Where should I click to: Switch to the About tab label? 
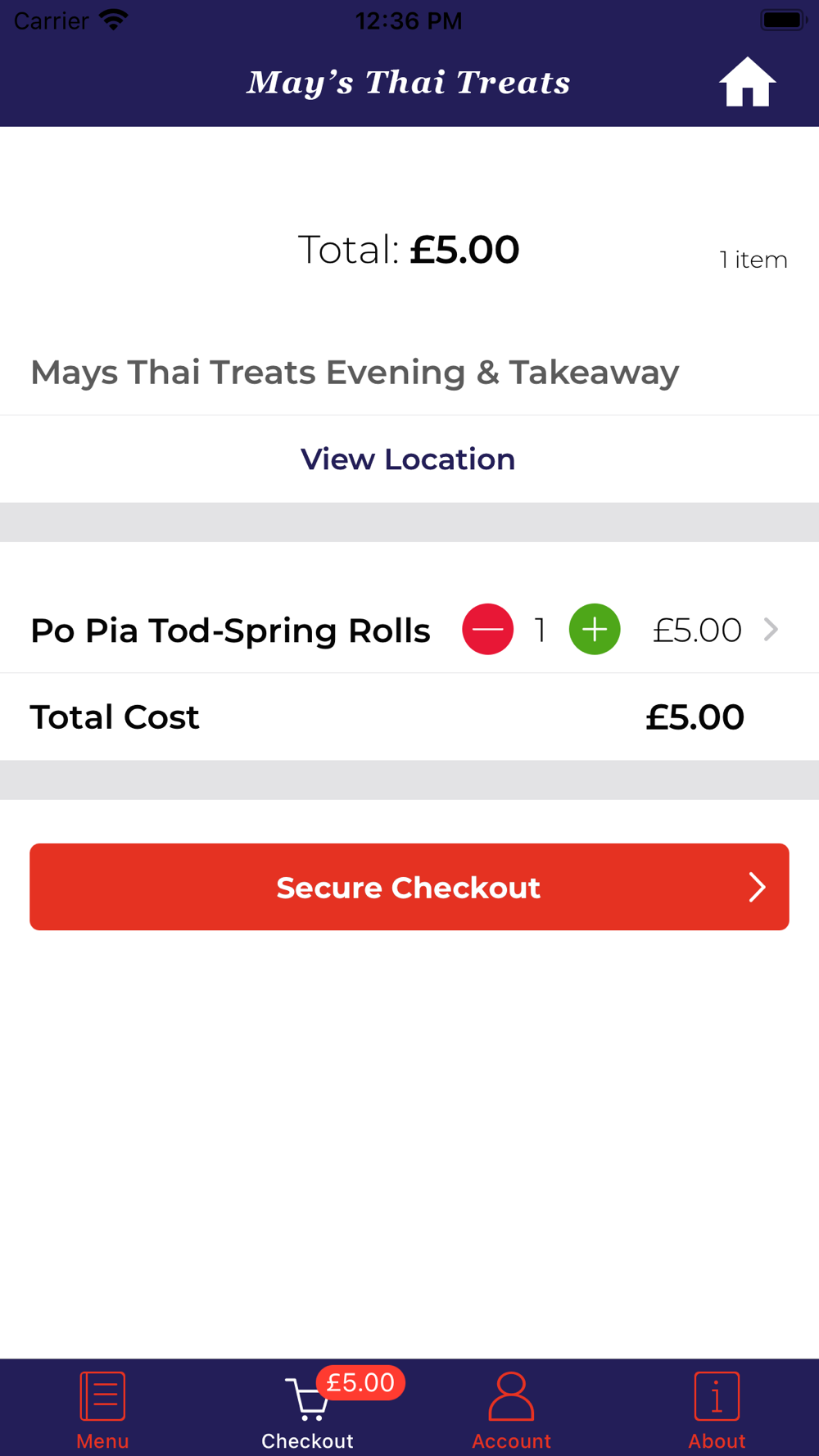[717, 1440]
